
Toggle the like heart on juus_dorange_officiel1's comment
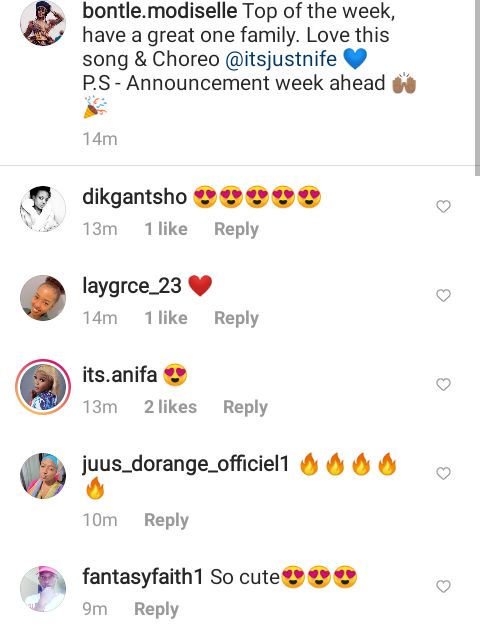click(x=443, y=473)
